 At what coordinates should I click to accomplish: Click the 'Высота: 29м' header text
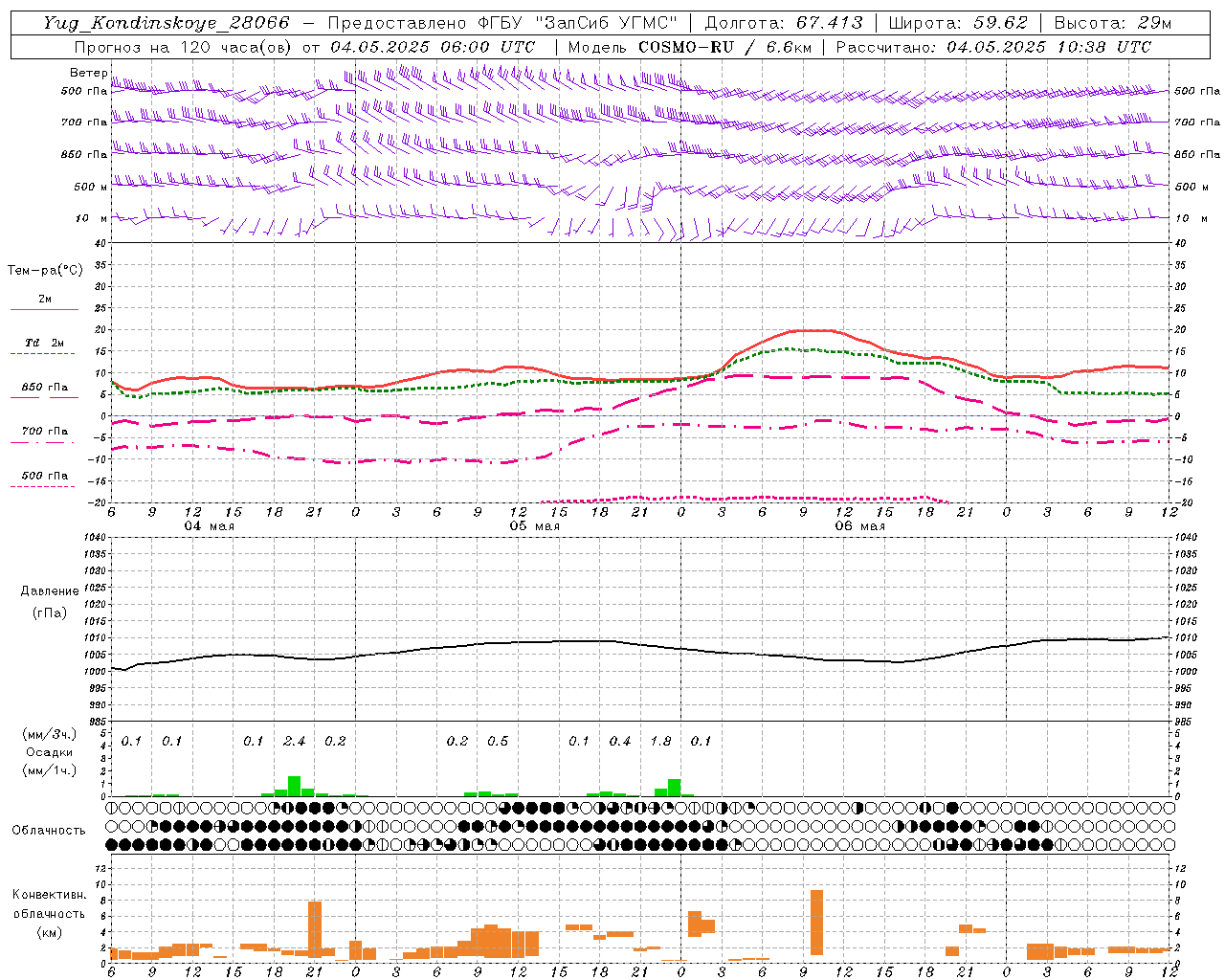[x=1113, y=23]
